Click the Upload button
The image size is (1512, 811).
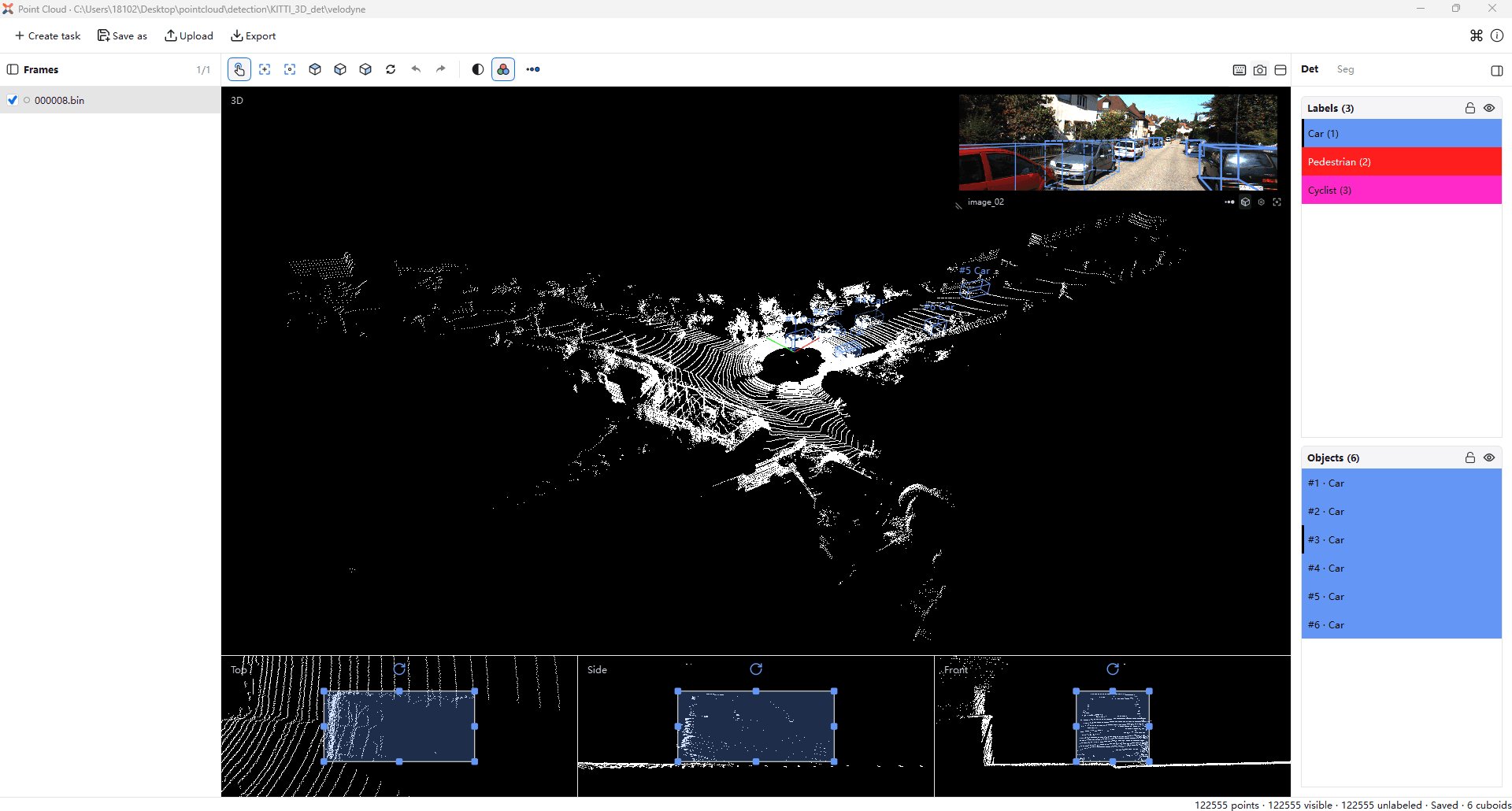(189, 35)
